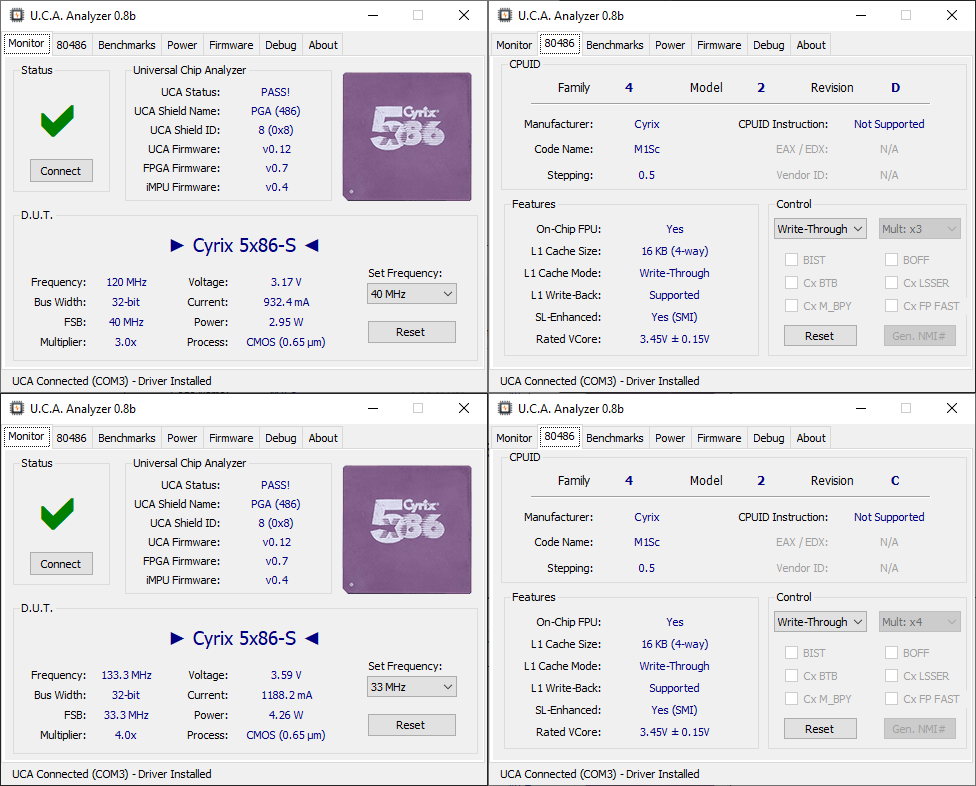The image size is (976, 786).
Task: Click the app icon in the Revision C window title bar
Action: (x=505, y=408)
